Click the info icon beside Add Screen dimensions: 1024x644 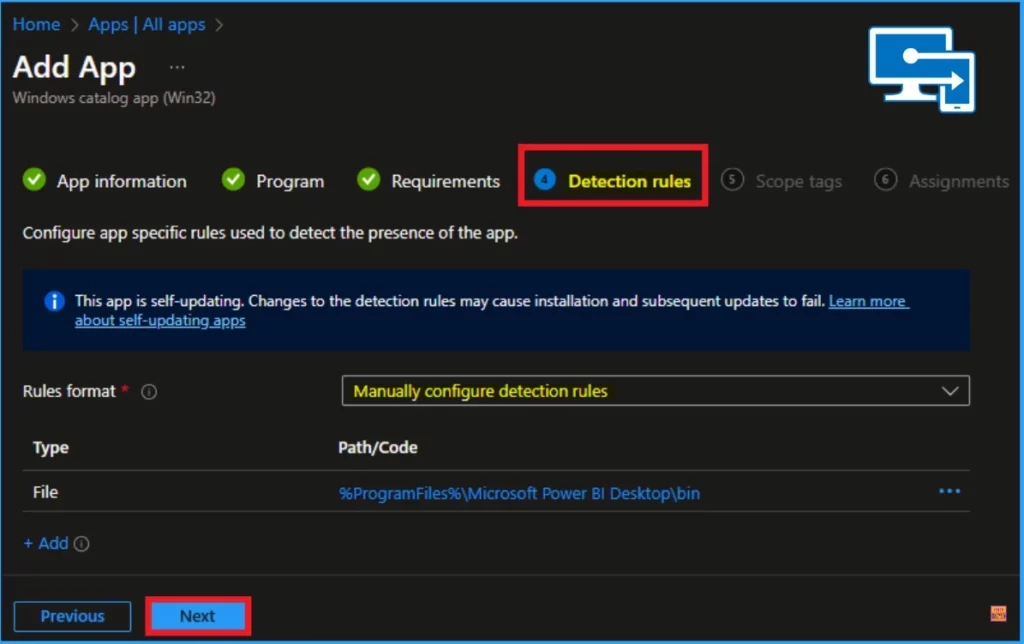pos(82,543)
